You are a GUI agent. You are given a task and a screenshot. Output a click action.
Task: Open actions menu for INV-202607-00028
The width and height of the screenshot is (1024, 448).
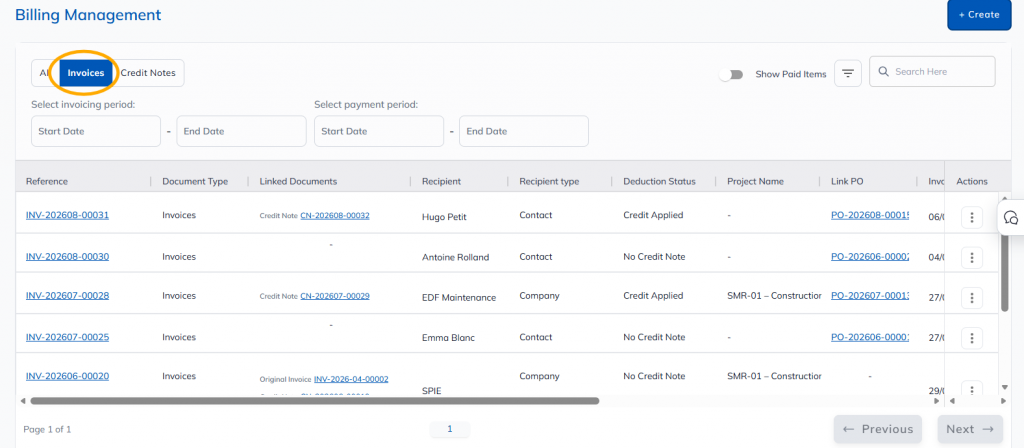(972, 298)
